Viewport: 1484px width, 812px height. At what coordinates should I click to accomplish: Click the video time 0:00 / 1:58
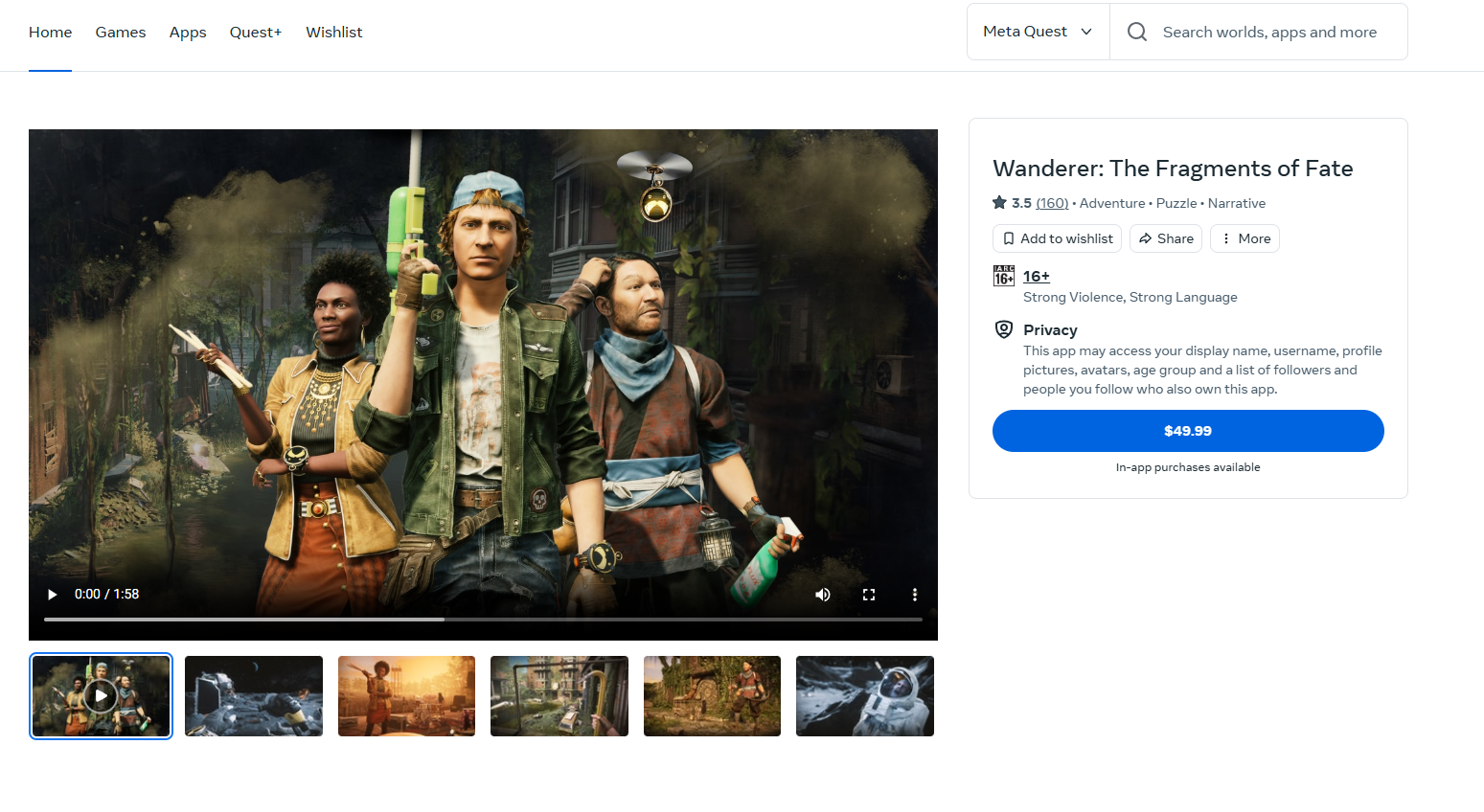(x=107, y=595)
